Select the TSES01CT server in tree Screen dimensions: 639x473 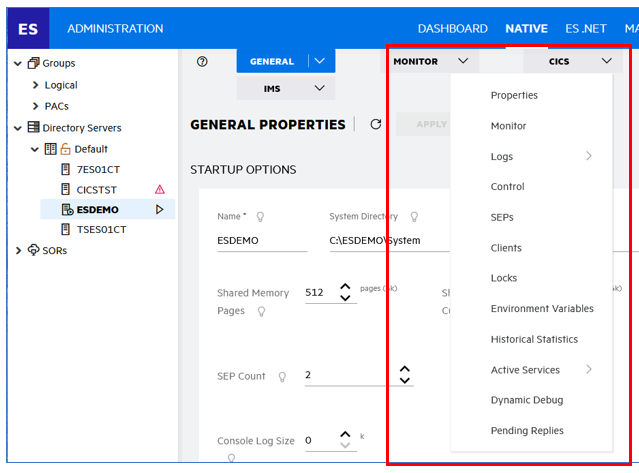(101, 230)
